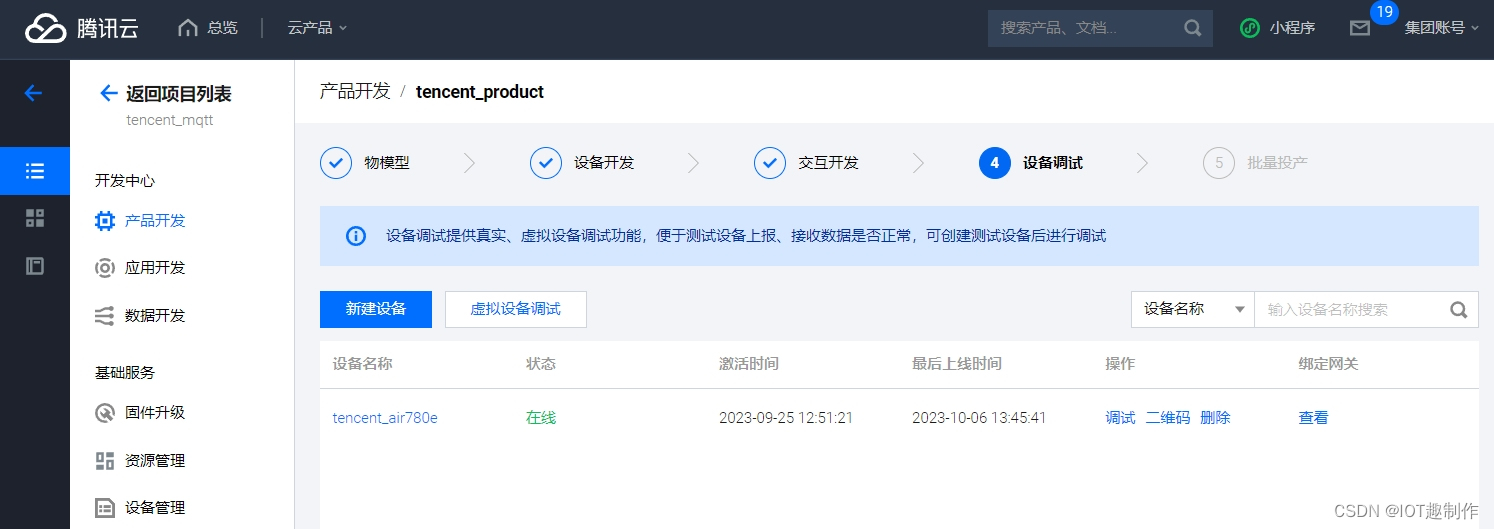The height and width of the screenshot is (529, 1494).
Task: Click the 产品开发 breadcrumb link
Action: [355, 92]
